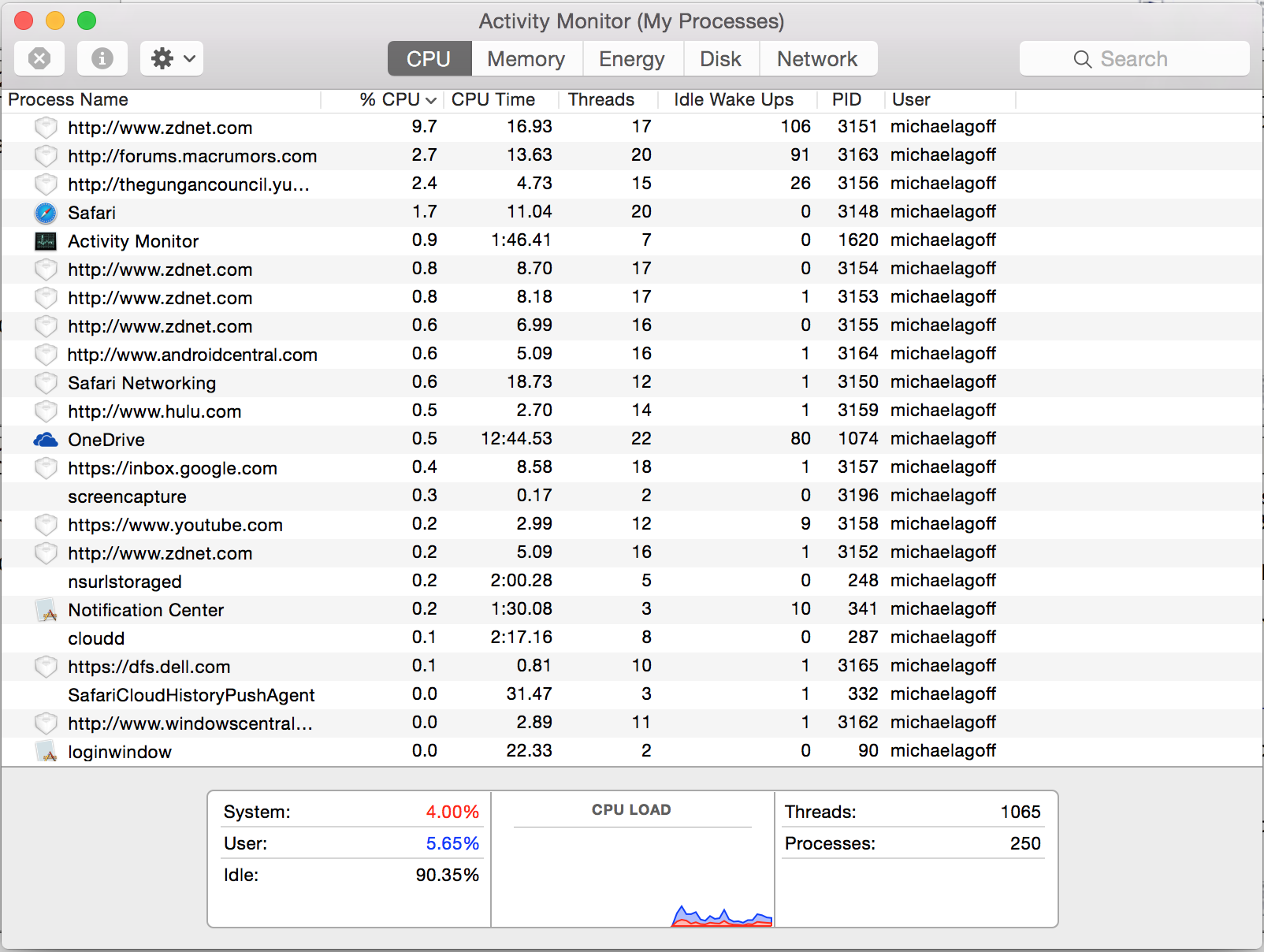This screenshot has width=1264, height=952.
Task: Click shield icon of forums.macrumors.com process
Action: point(46,156)
